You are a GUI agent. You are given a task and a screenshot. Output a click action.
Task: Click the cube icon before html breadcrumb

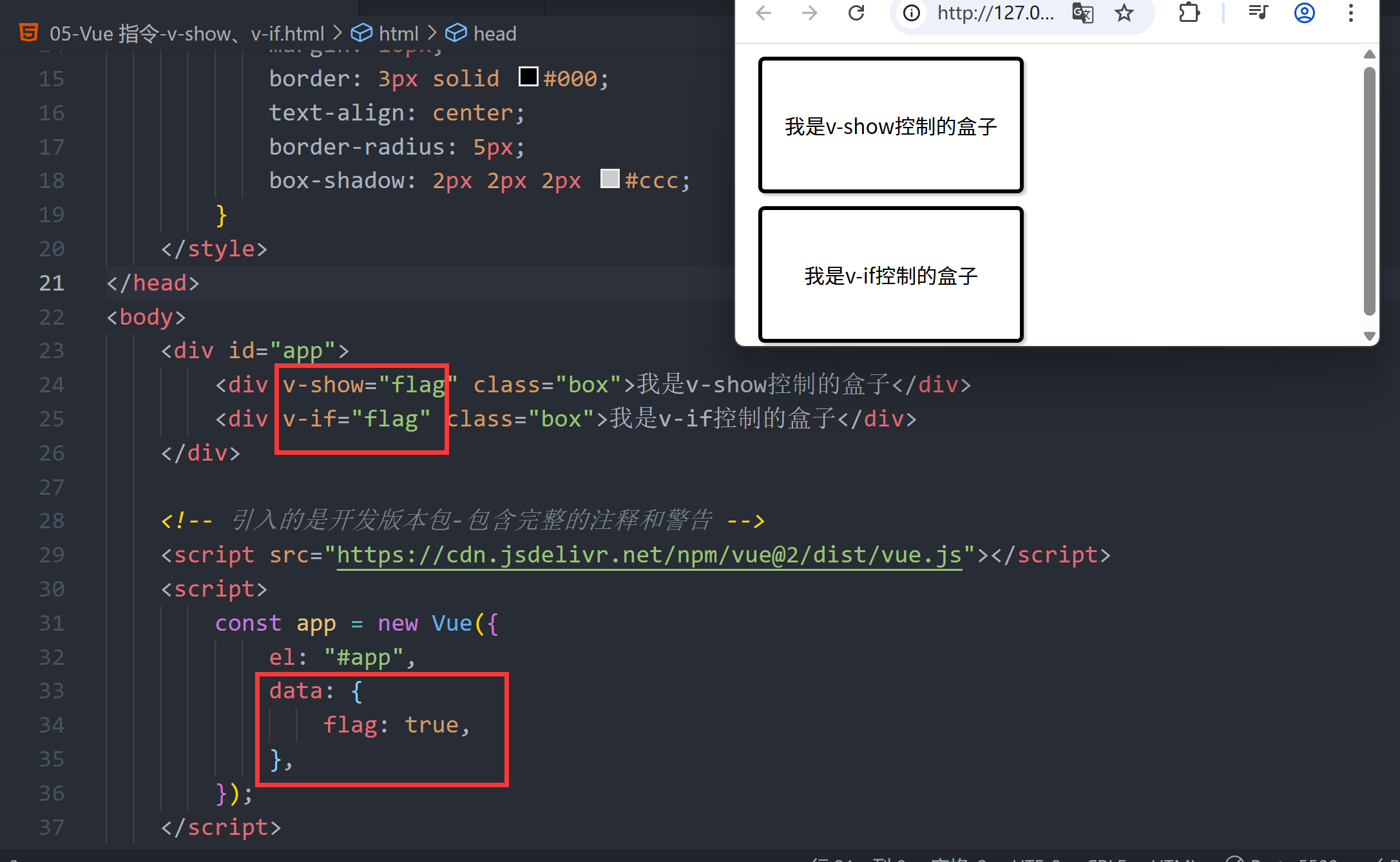pos(361,33)
